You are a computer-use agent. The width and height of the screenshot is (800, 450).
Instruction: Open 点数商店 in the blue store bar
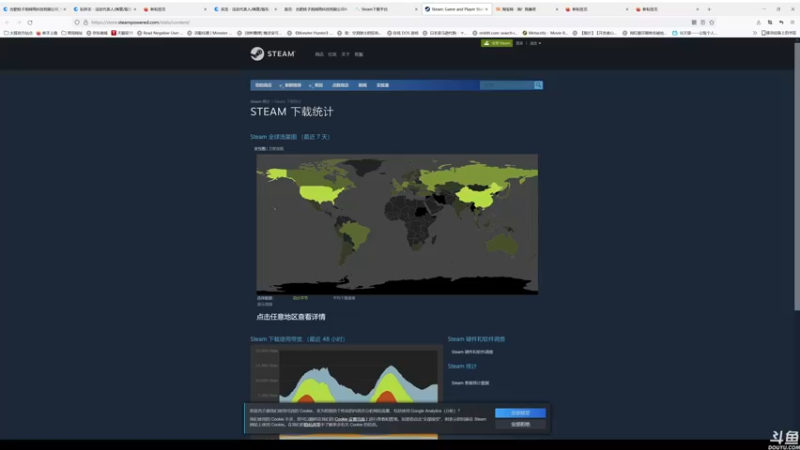coord(340,85)
